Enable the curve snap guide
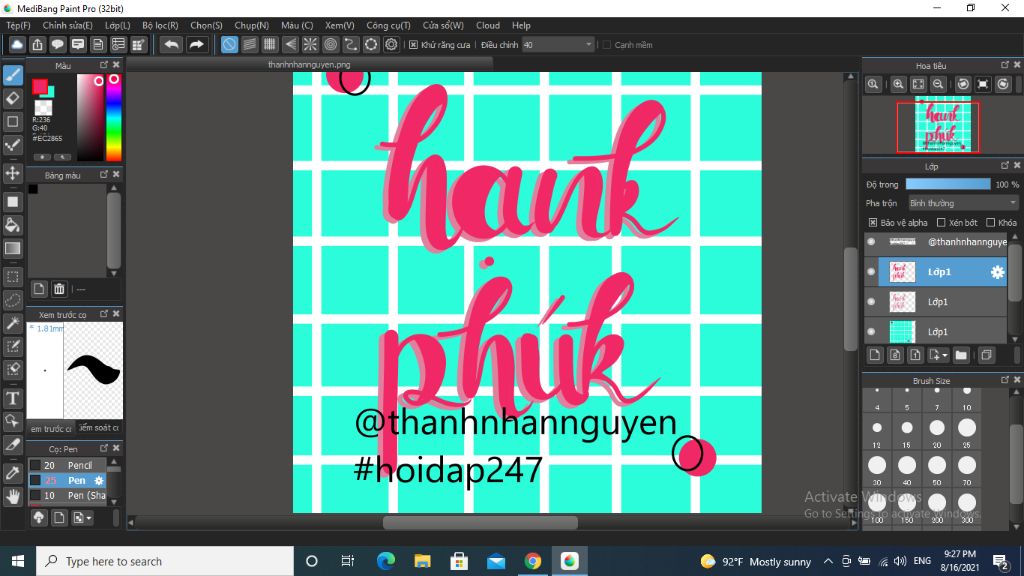Image resolution: width=1024 pixels, height=576 pixels. tap(351, 44)
